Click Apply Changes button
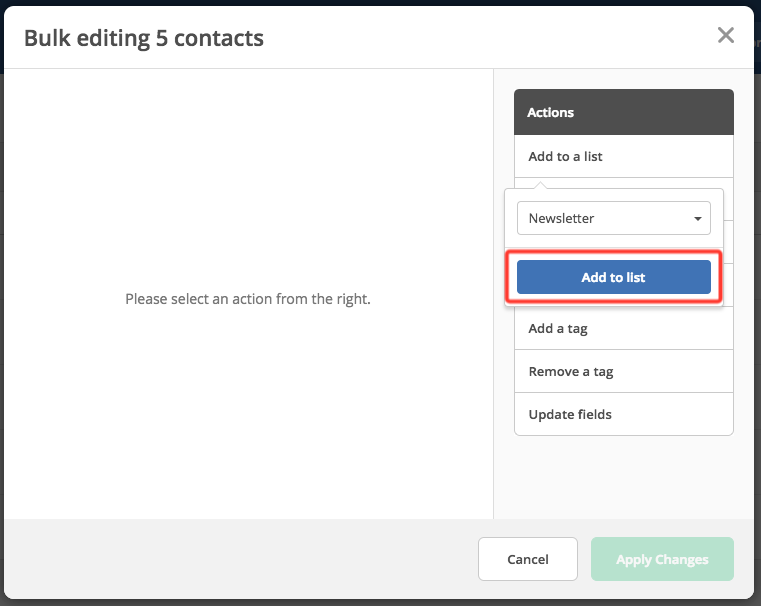 (x=662, y=559)
